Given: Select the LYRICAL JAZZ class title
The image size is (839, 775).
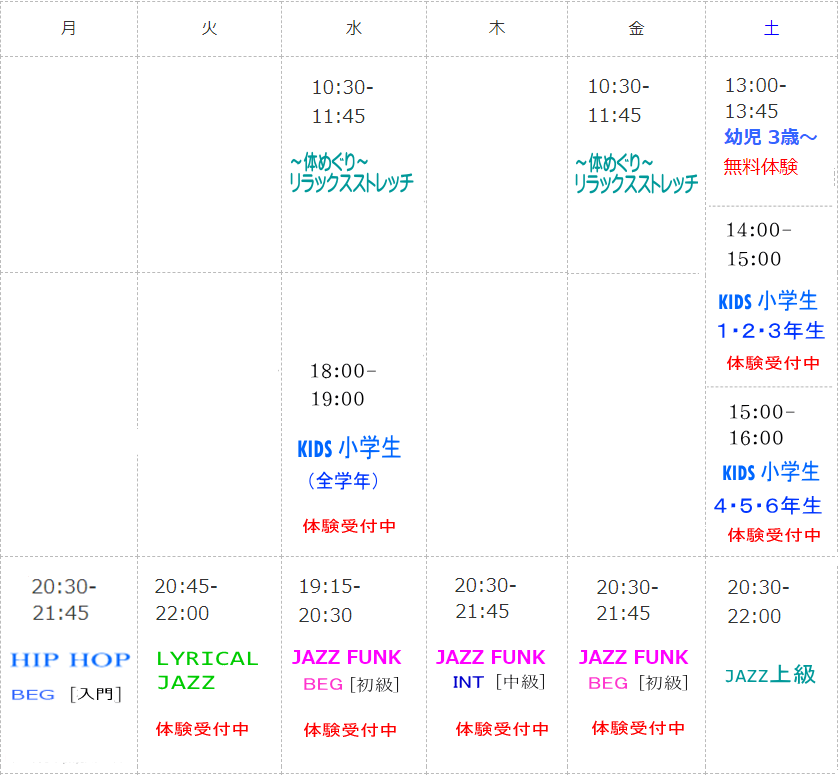Looking at the screenshot, I should pyautogui.click(x=207, y=671).
